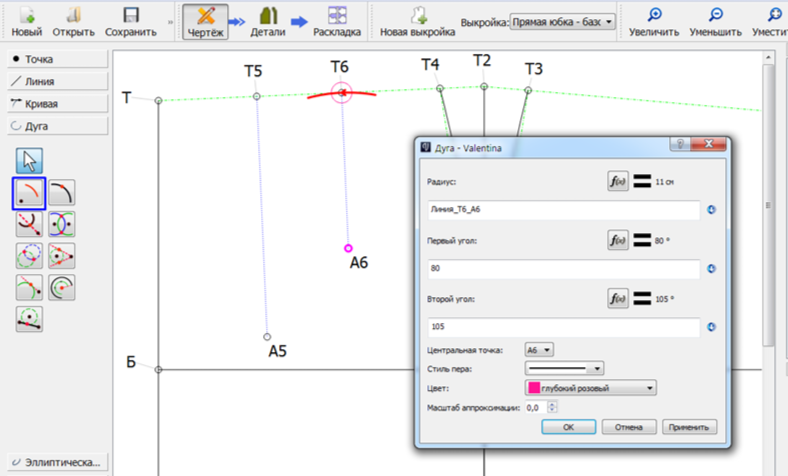
Task: Open formula editor for Радиус
Action: [618, 181]
